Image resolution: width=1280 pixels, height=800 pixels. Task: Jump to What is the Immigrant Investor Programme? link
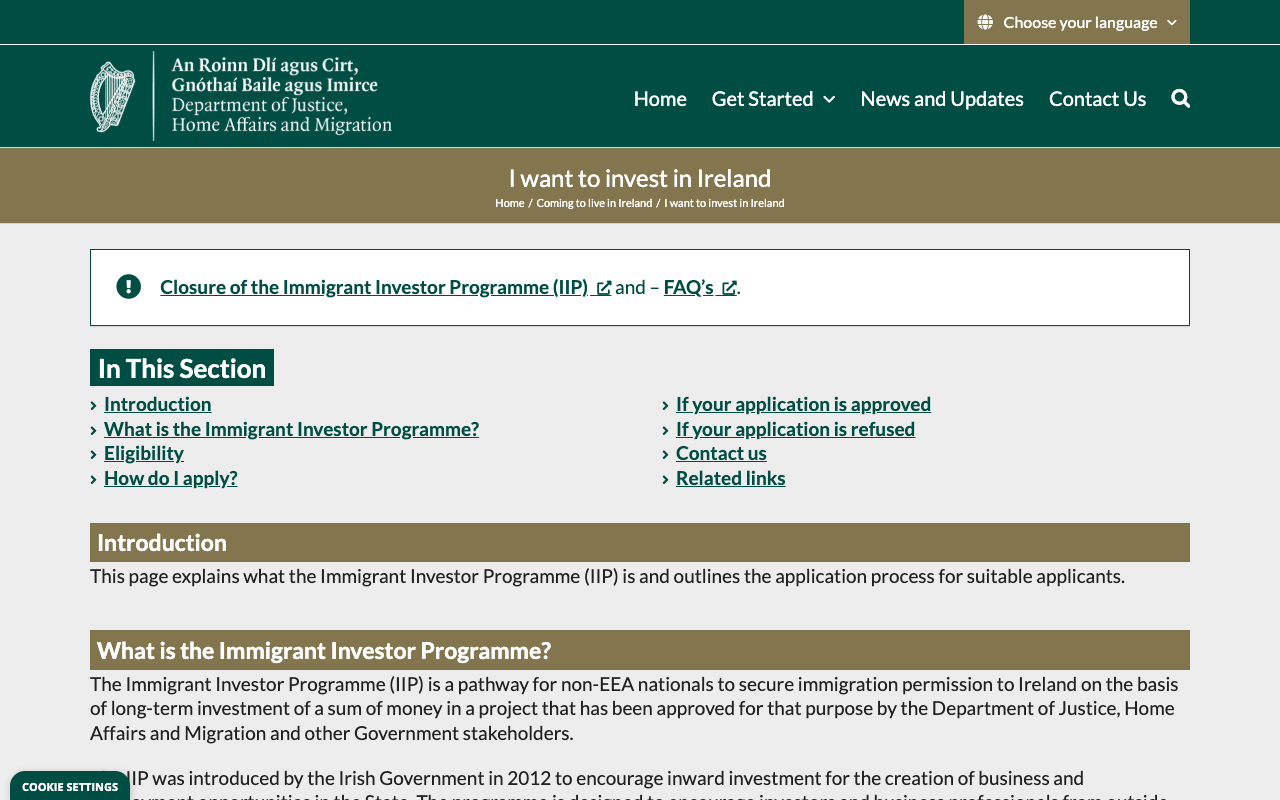click(x=291, y=429)
